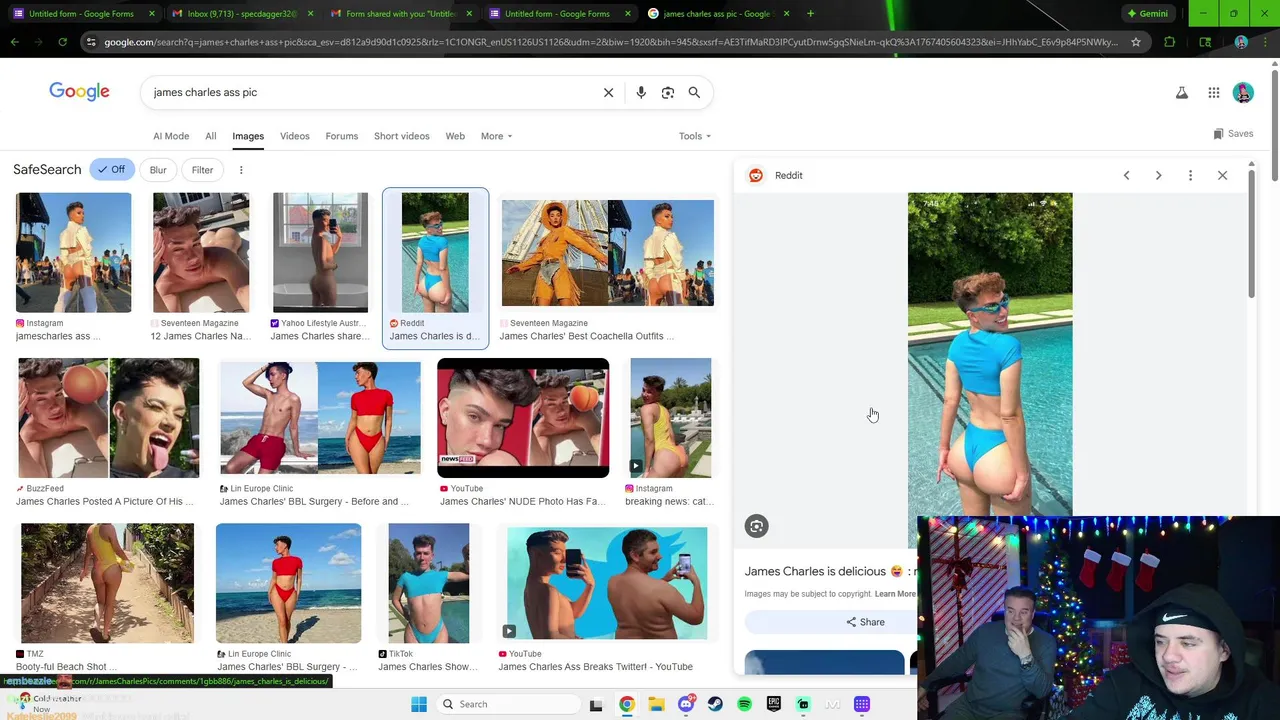Click the Windows taskbar search box
This screenshot has height=720, width=1280.
point(510,704)
